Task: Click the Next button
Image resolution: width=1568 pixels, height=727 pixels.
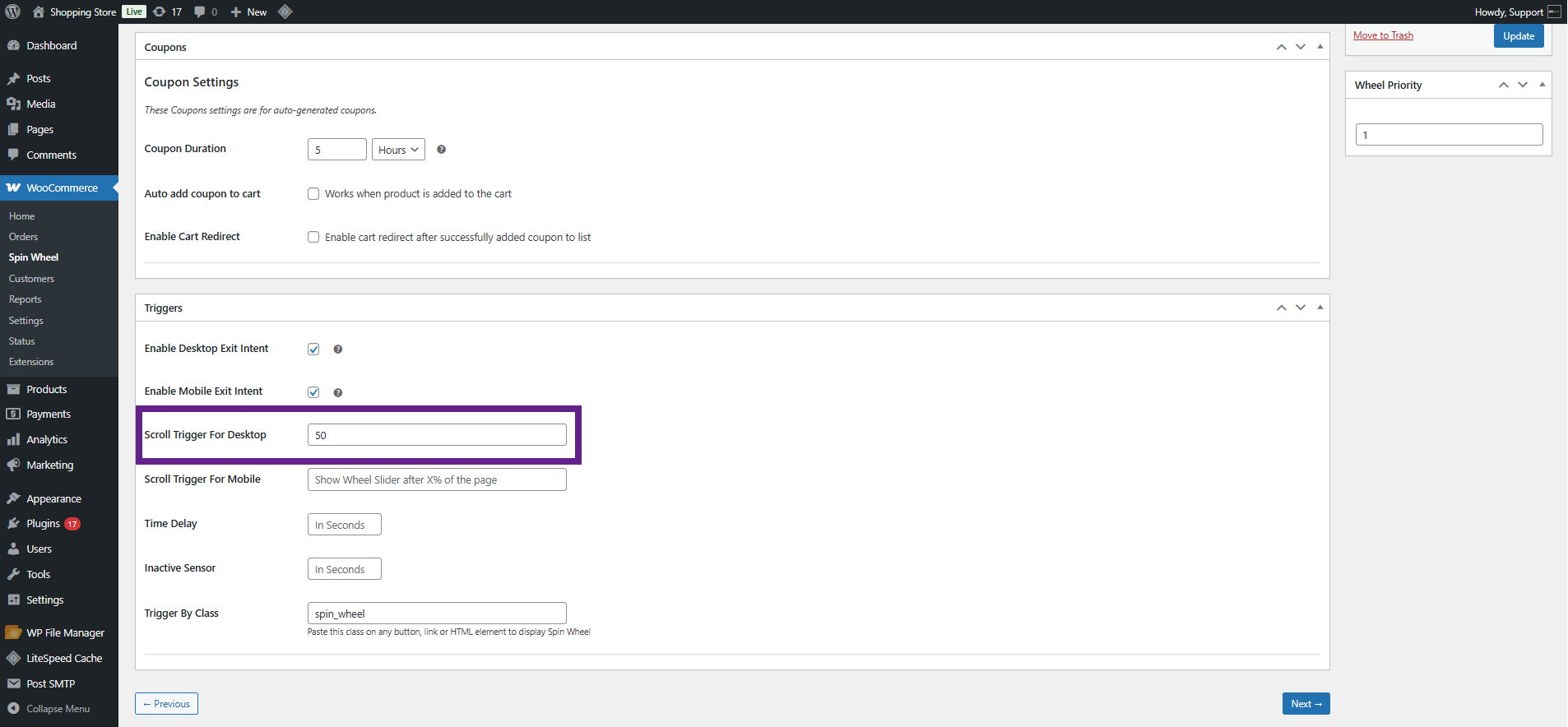Action: (x=1306, y=704)
